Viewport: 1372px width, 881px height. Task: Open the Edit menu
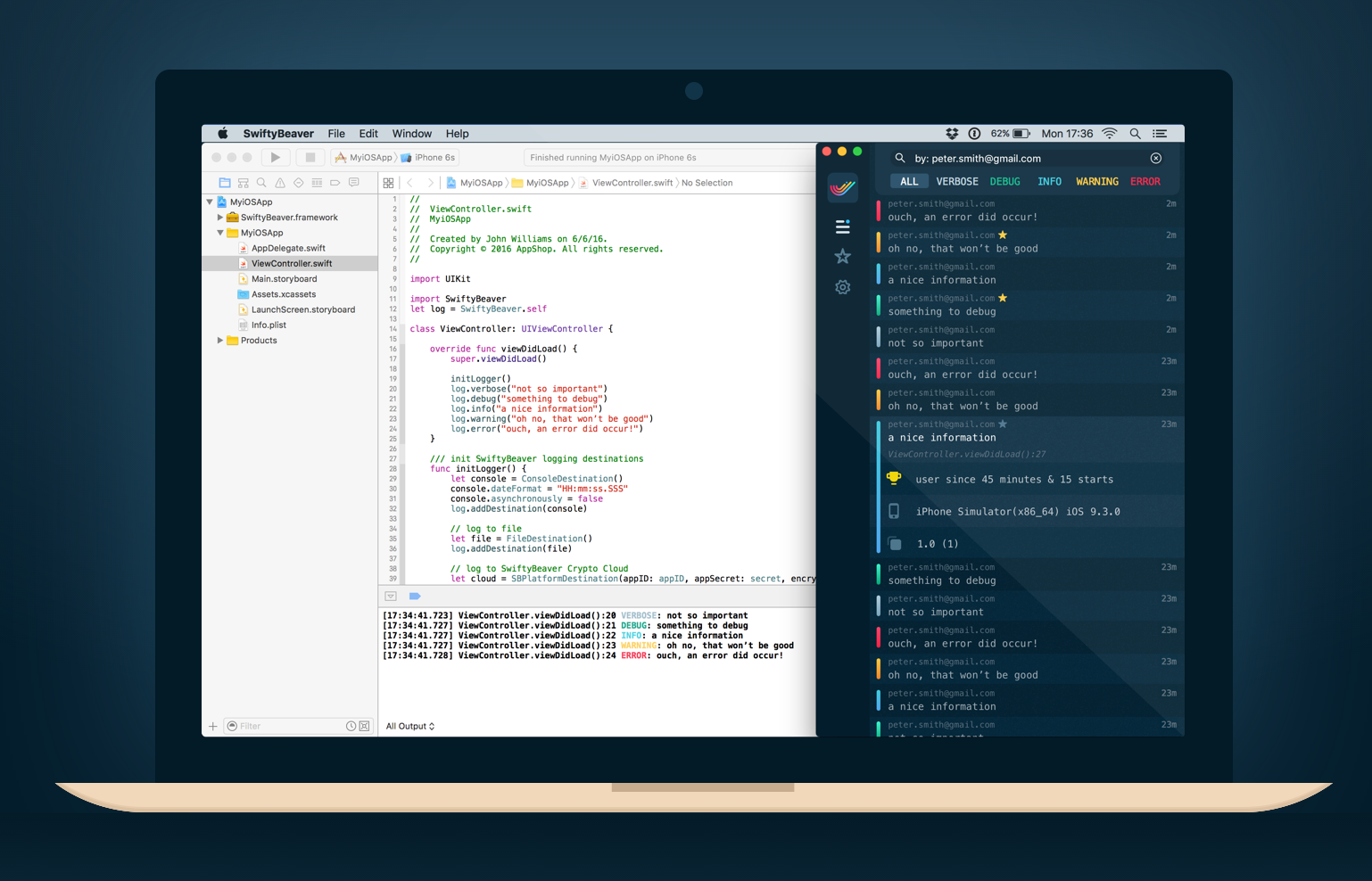(x=368, y=134)
